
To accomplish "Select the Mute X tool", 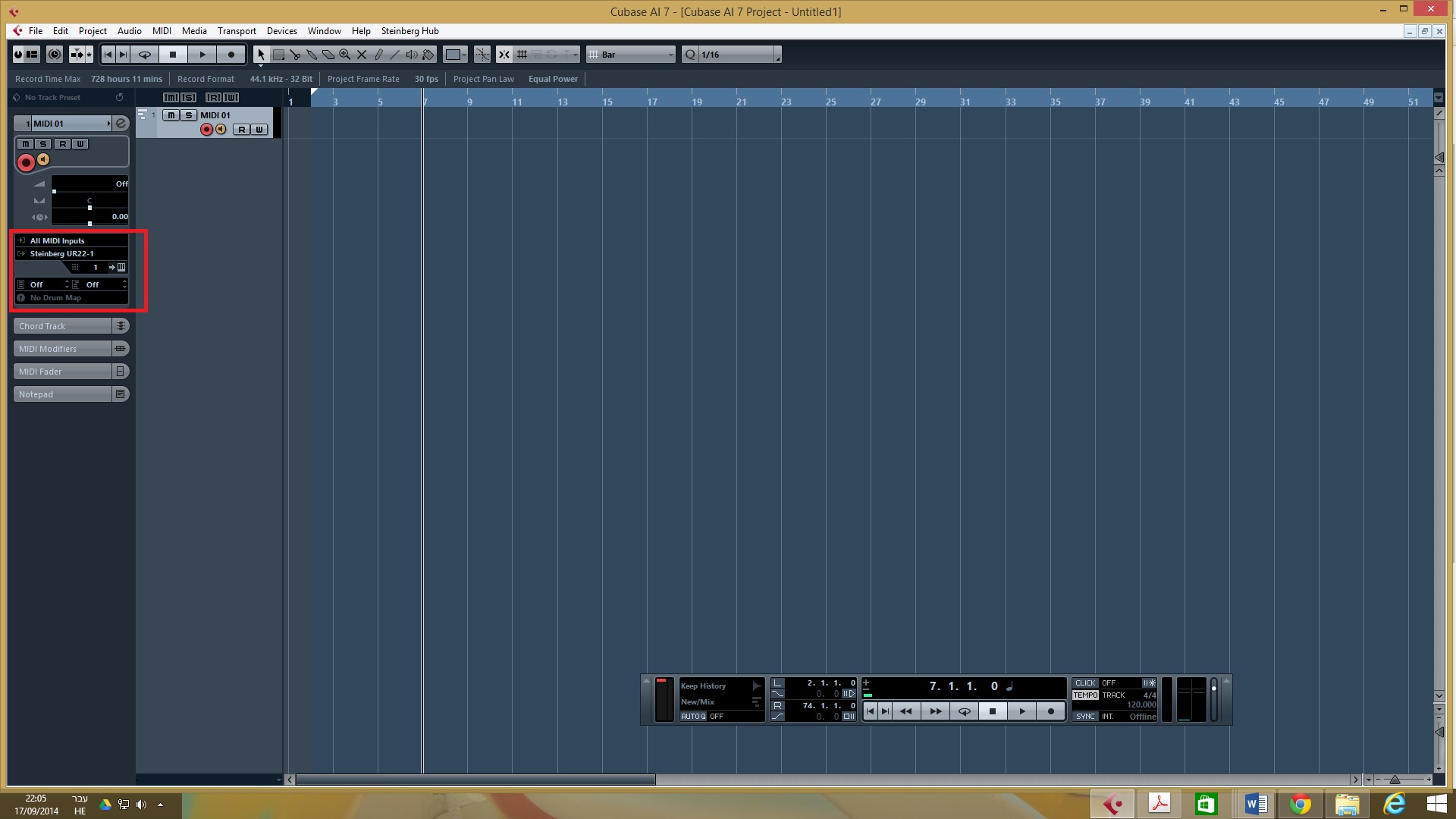I will pyautogui.click(x=362, y=55).
